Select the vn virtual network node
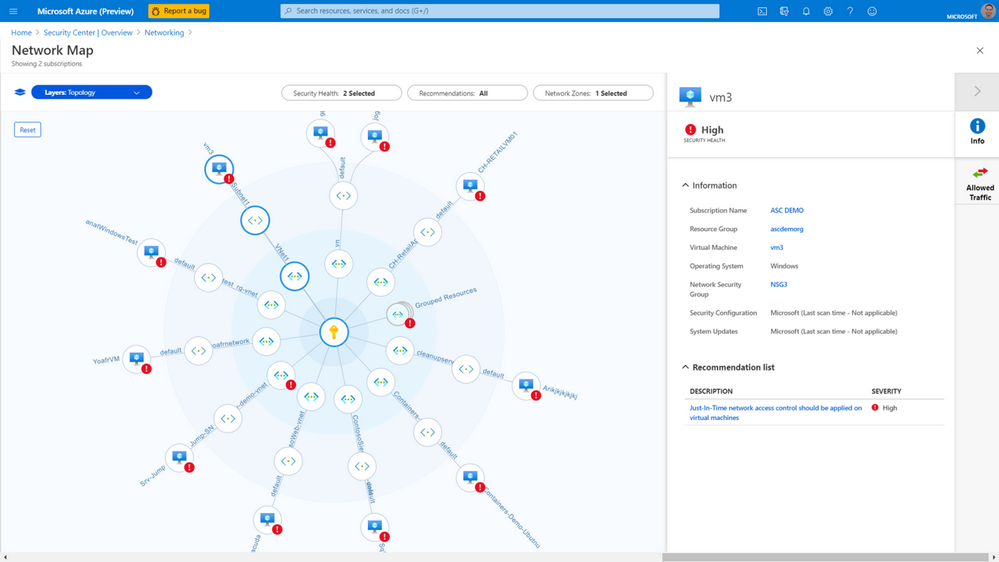This screenshot has width=999, height=562. tap(339, 264)
